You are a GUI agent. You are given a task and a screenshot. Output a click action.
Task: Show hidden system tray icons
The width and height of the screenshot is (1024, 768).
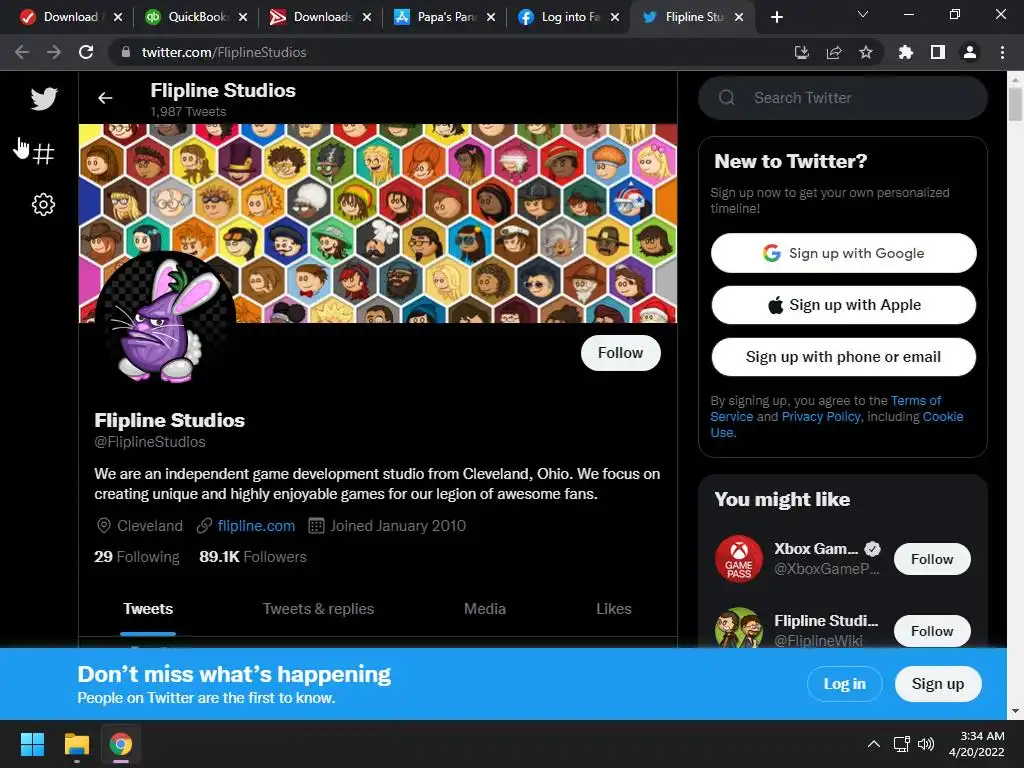point(873,744)
